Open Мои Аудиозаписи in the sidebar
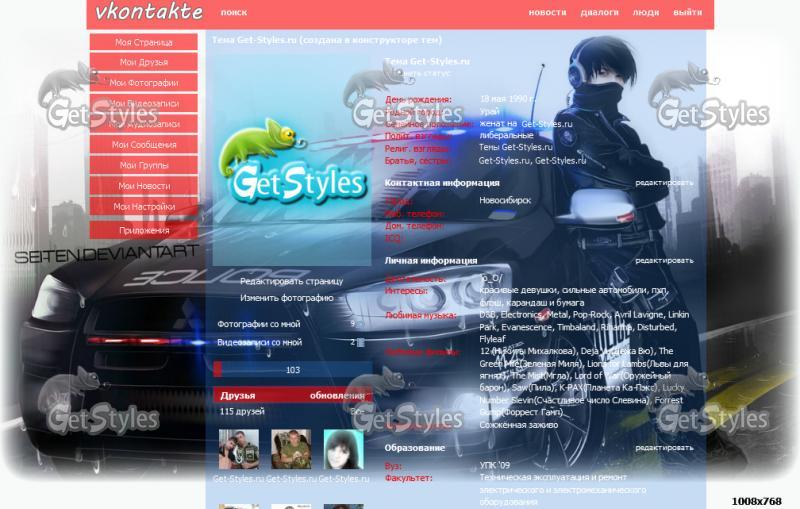Image resolution: width=800 pixels, height=509 pixels. (x=143, y=124)
